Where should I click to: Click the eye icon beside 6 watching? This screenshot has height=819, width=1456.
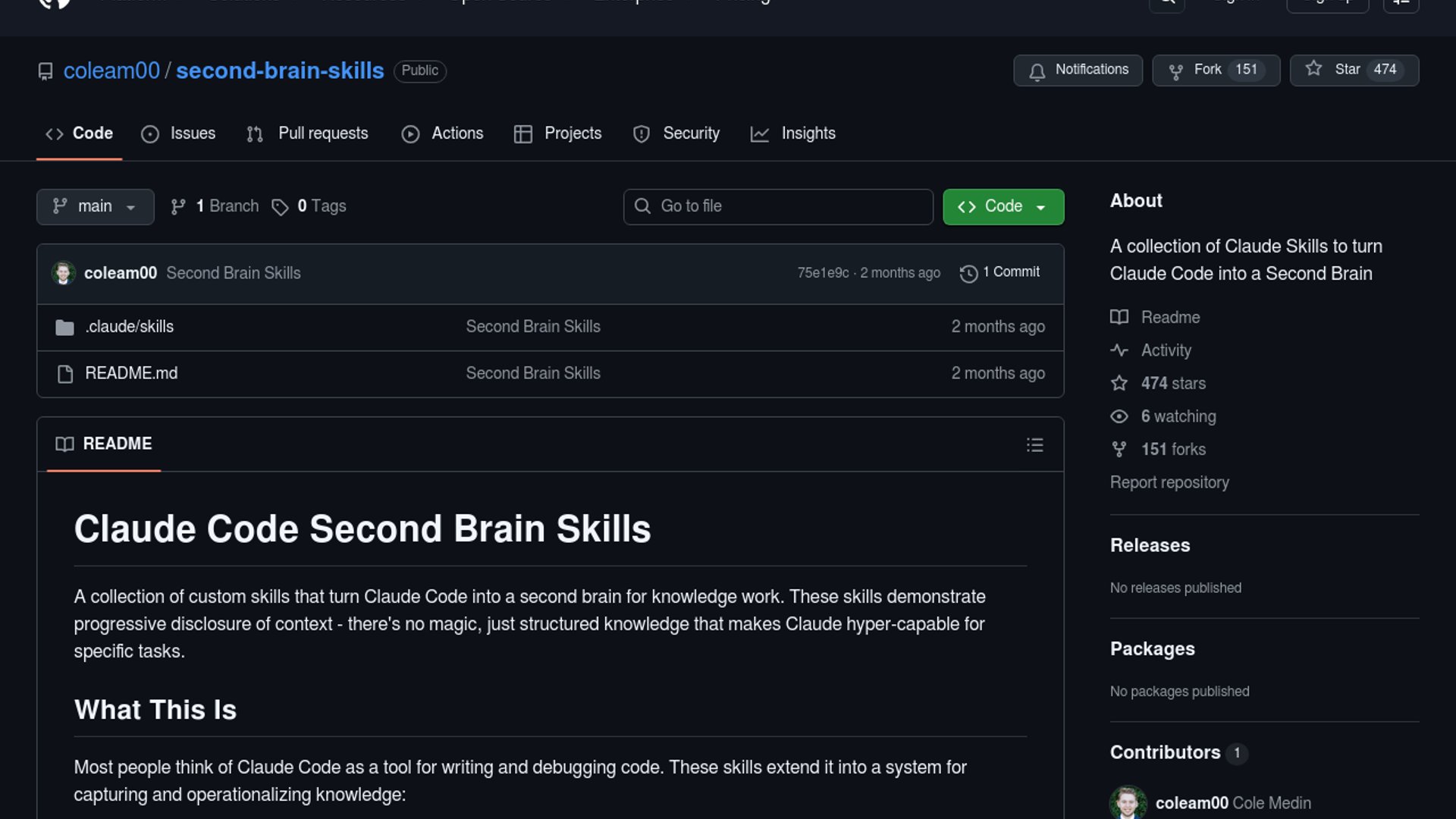pyautogui.click(x=1119, y=416)
